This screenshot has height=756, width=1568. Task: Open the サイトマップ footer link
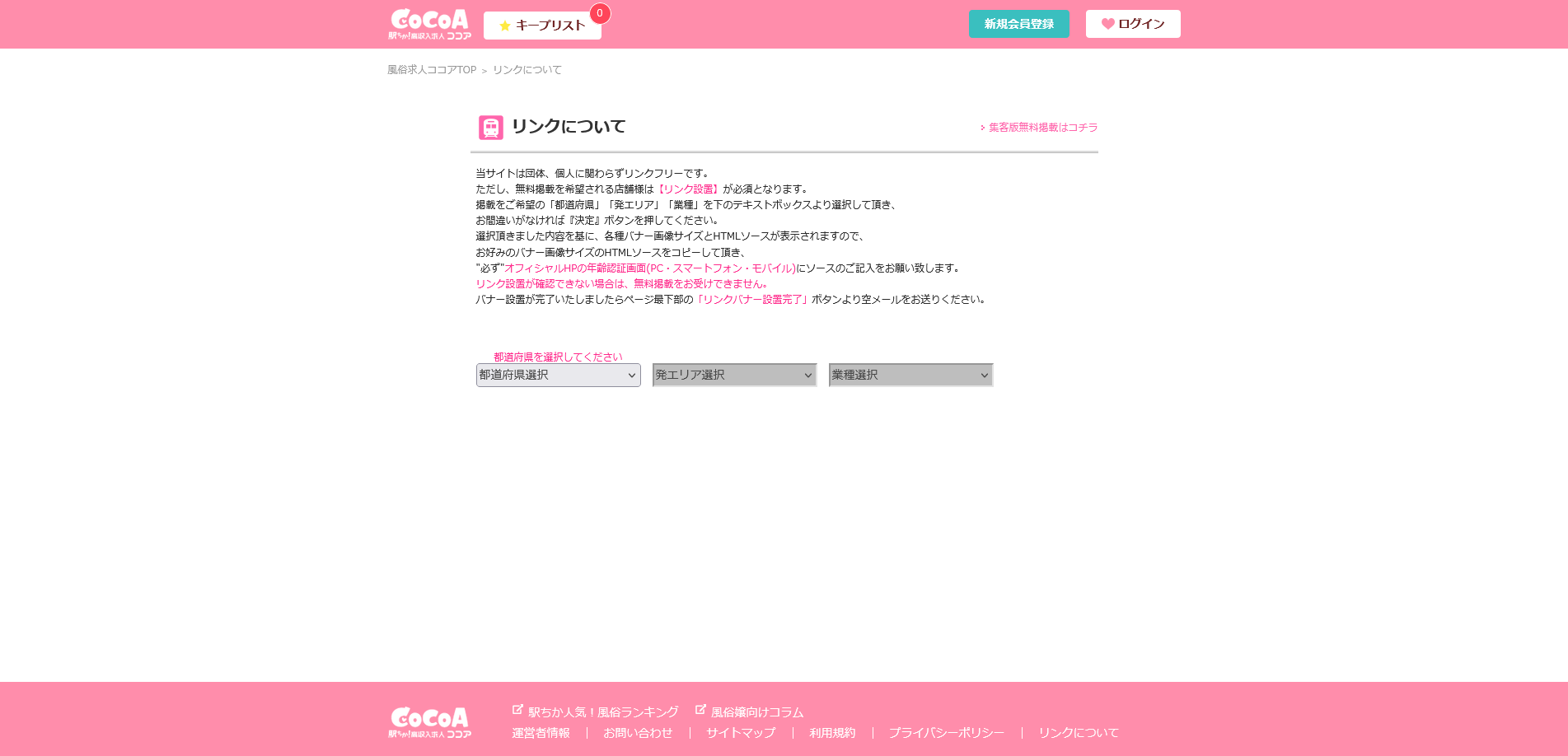pyautogui.click(x=741, y=733)
